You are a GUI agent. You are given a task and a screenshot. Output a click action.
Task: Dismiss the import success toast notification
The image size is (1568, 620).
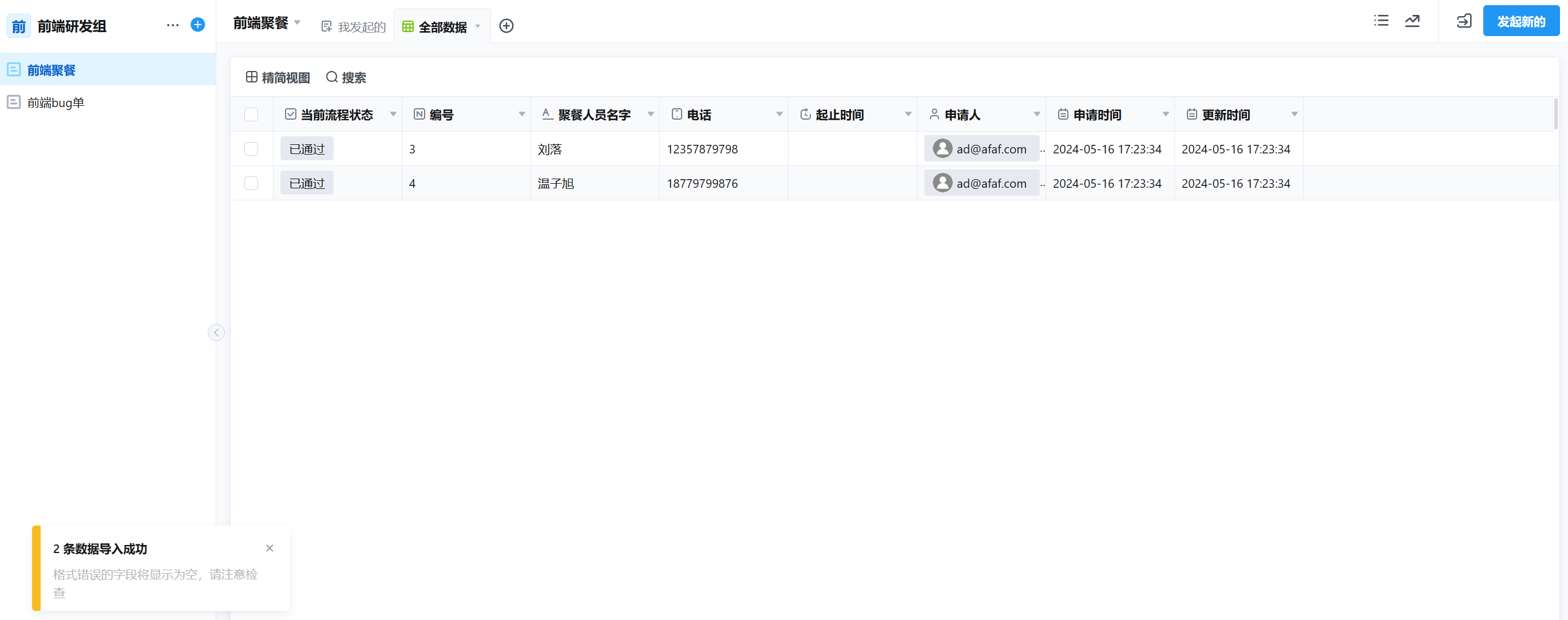tap(270, 548)
